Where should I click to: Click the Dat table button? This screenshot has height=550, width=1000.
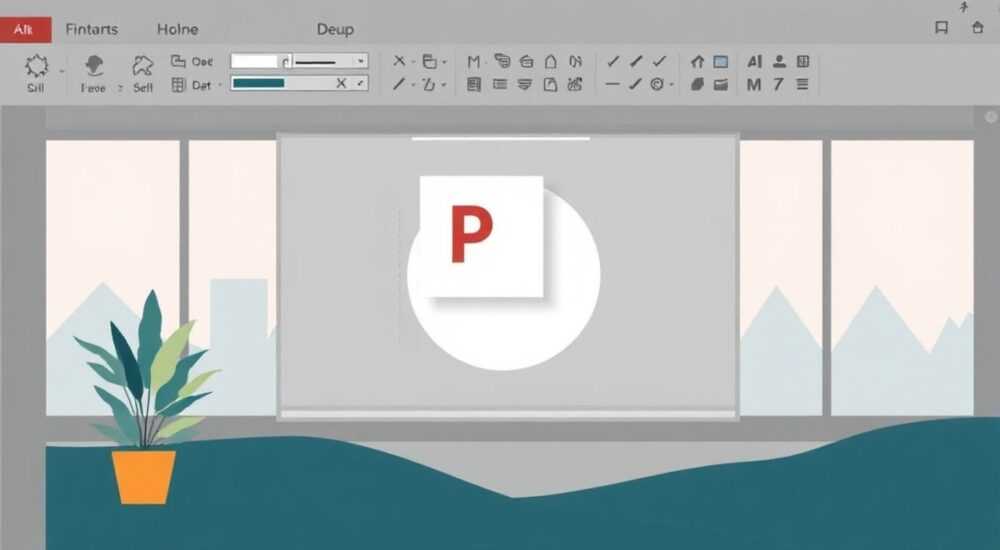pos(191,85)
